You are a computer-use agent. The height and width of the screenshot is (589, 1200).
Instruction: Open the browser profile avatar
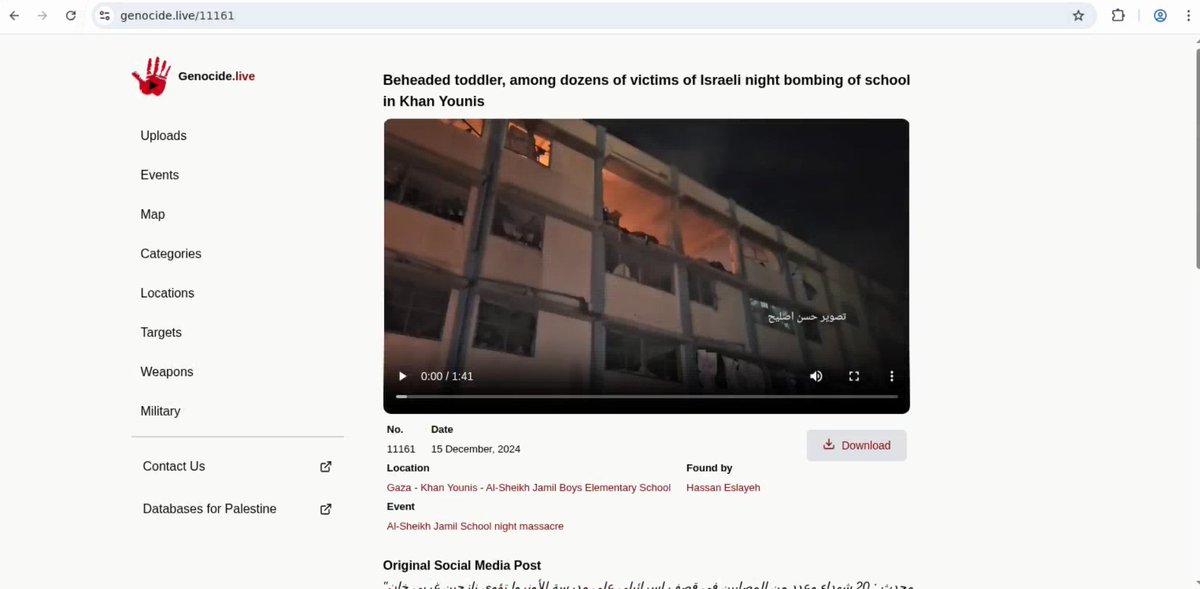coord(1160,16)
